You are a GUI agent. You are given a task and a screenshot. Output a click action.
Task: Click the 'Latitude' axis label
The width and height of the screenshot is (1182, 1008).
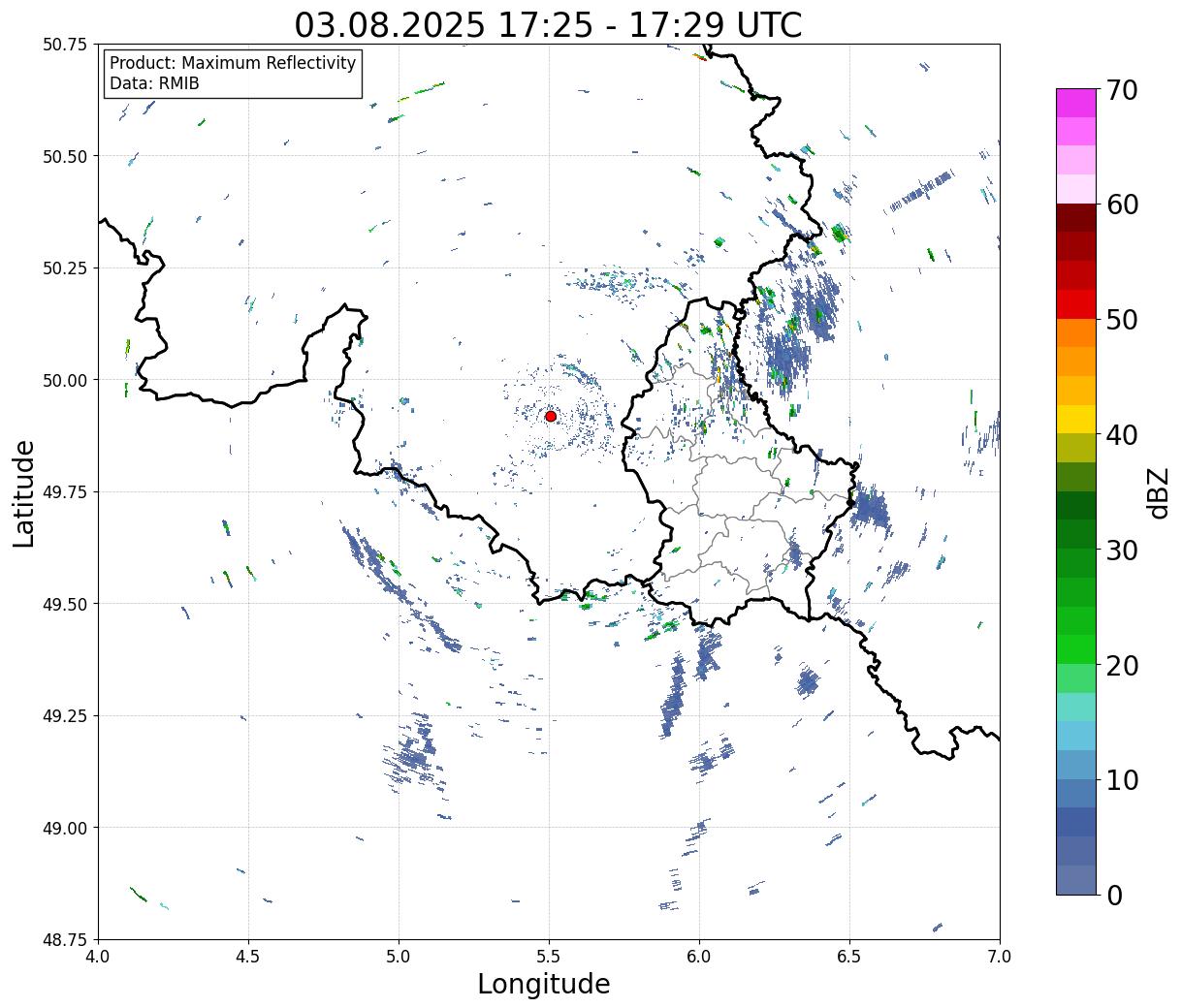click(24, 492)
